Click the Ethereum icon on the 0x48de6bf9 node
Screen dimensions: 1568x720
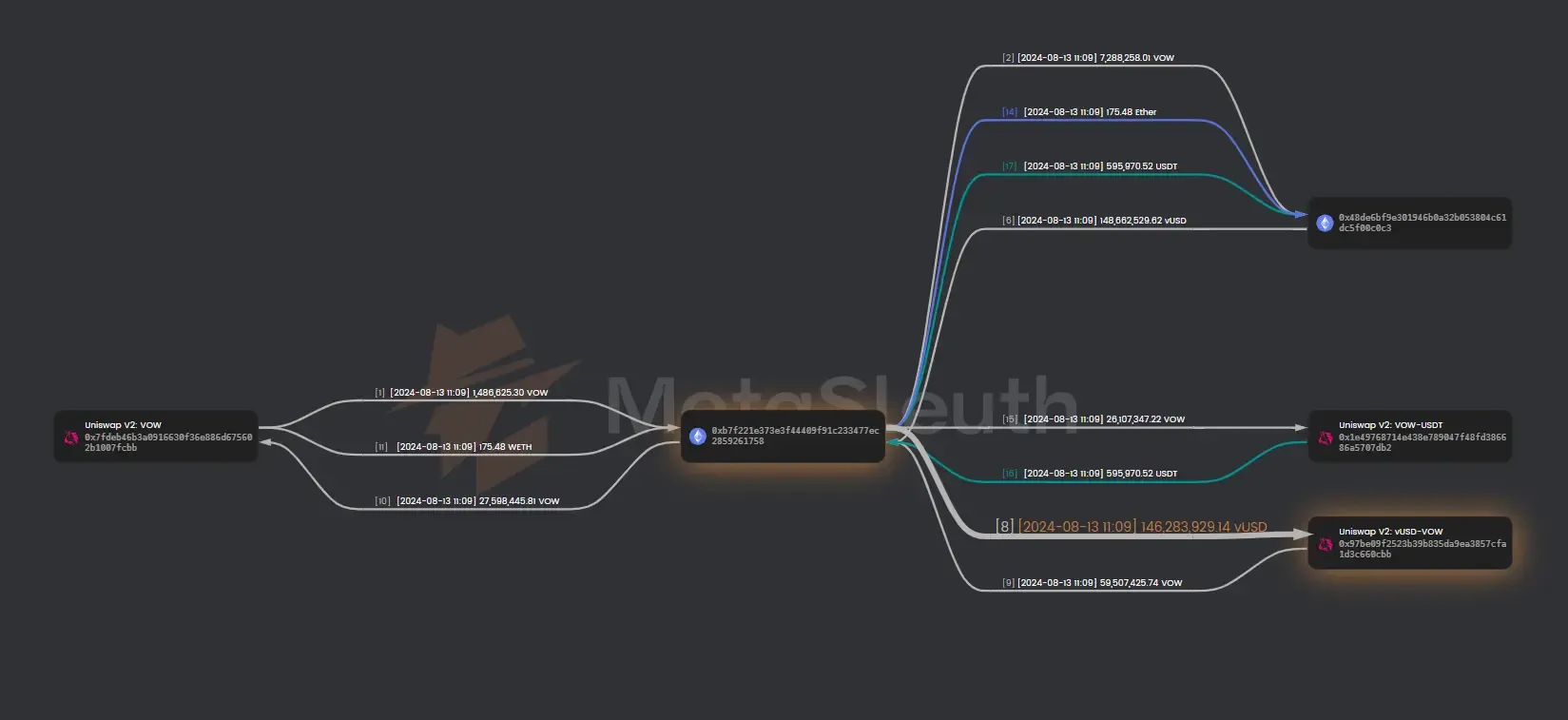pos(1325,223)
